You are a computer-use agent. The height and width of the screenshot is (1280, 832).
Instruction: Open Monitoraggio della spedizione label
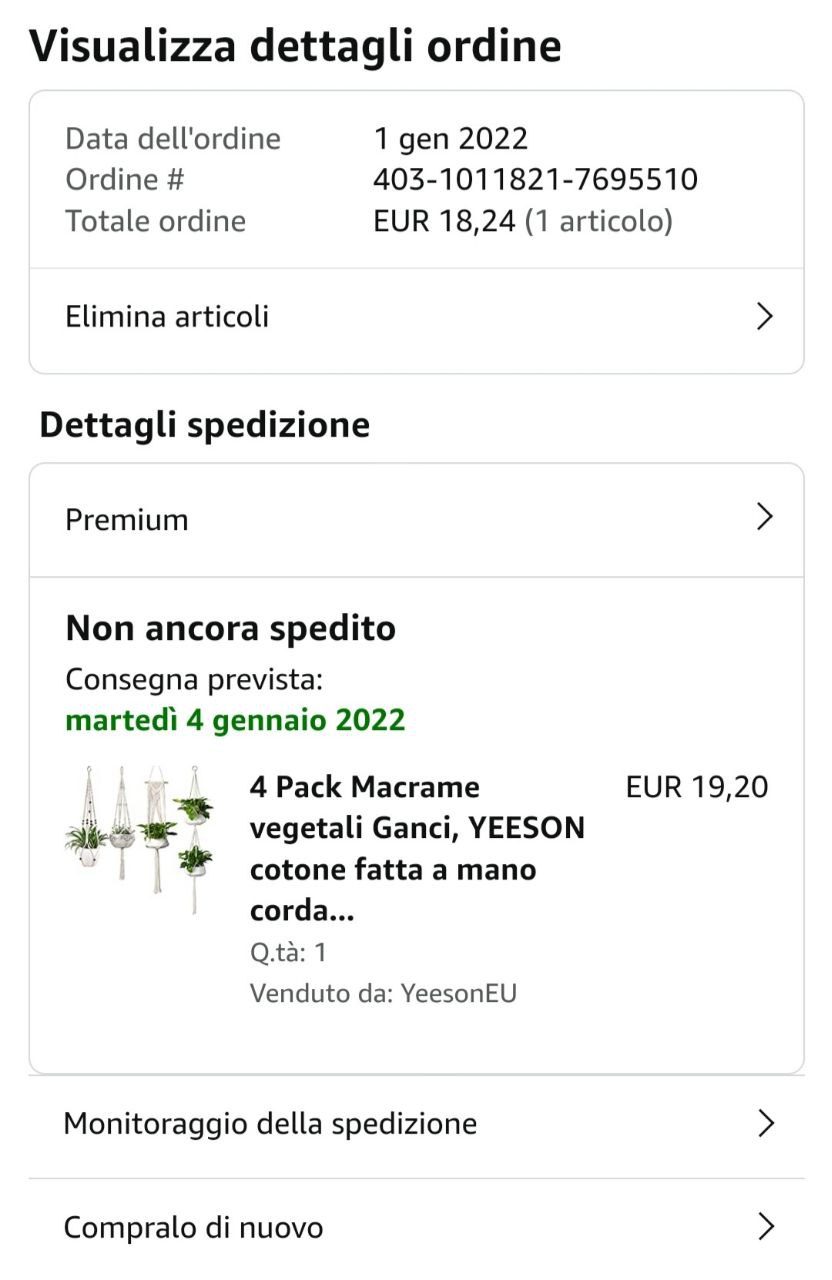(x=270, y=1124)
